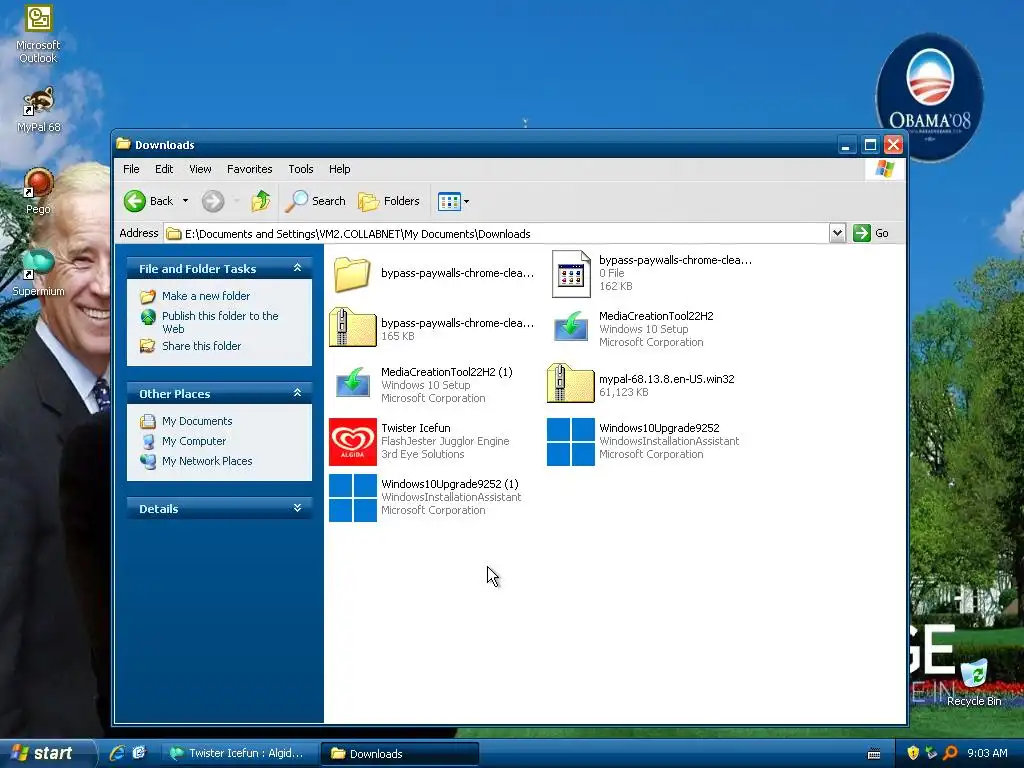
Task: Select the mypal-68.13.8.en-US.win32 zip icon
Action: pyautogui.click(x=571, y=385)
